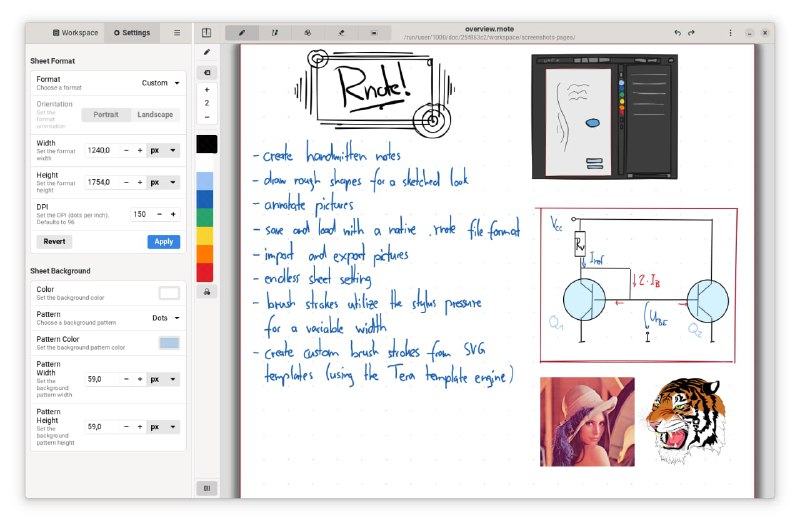Click the undo arrow
This screenshot has width=800, height=526.
pyautogui.click(x=677, y=33)
